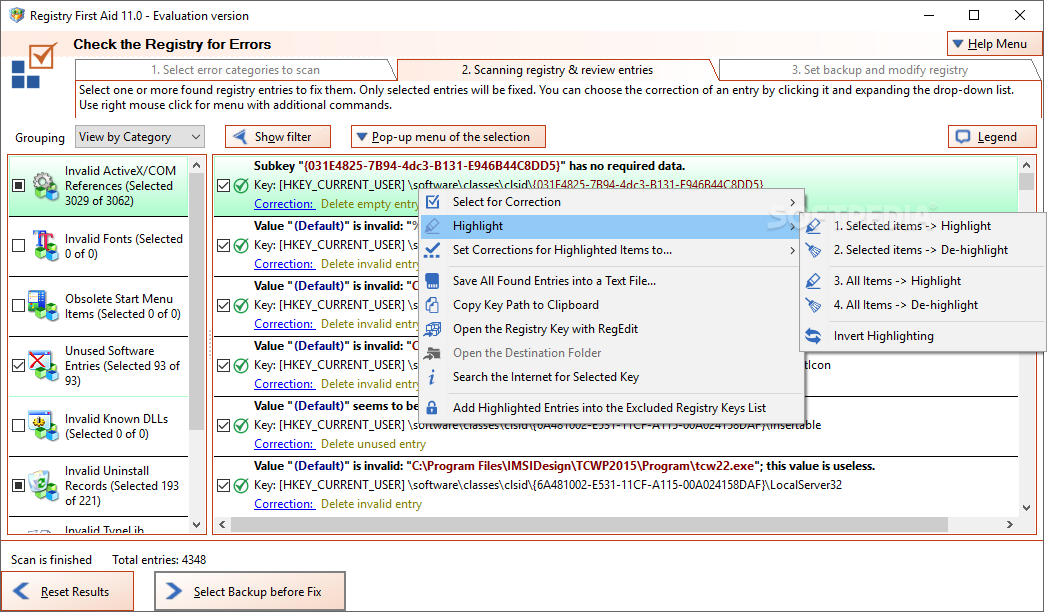Enable the Invalid Known DLLs checkbox
Screen dimensions: 1047x612
[19, 426]
